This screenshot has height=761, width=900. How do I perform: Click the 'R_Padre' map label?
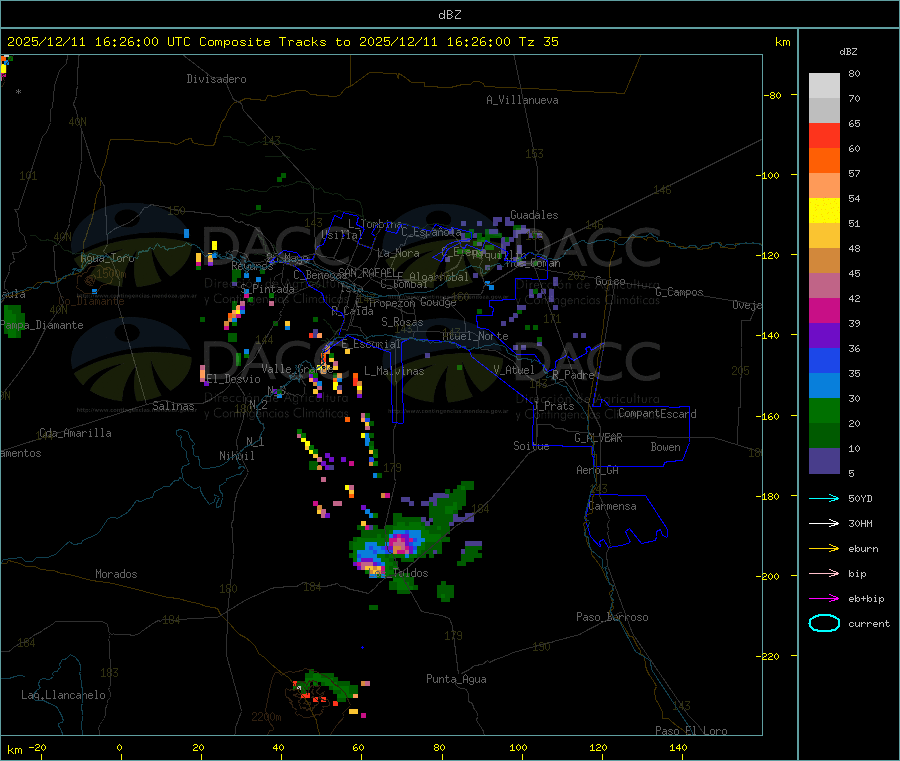(x=573, y=375)
